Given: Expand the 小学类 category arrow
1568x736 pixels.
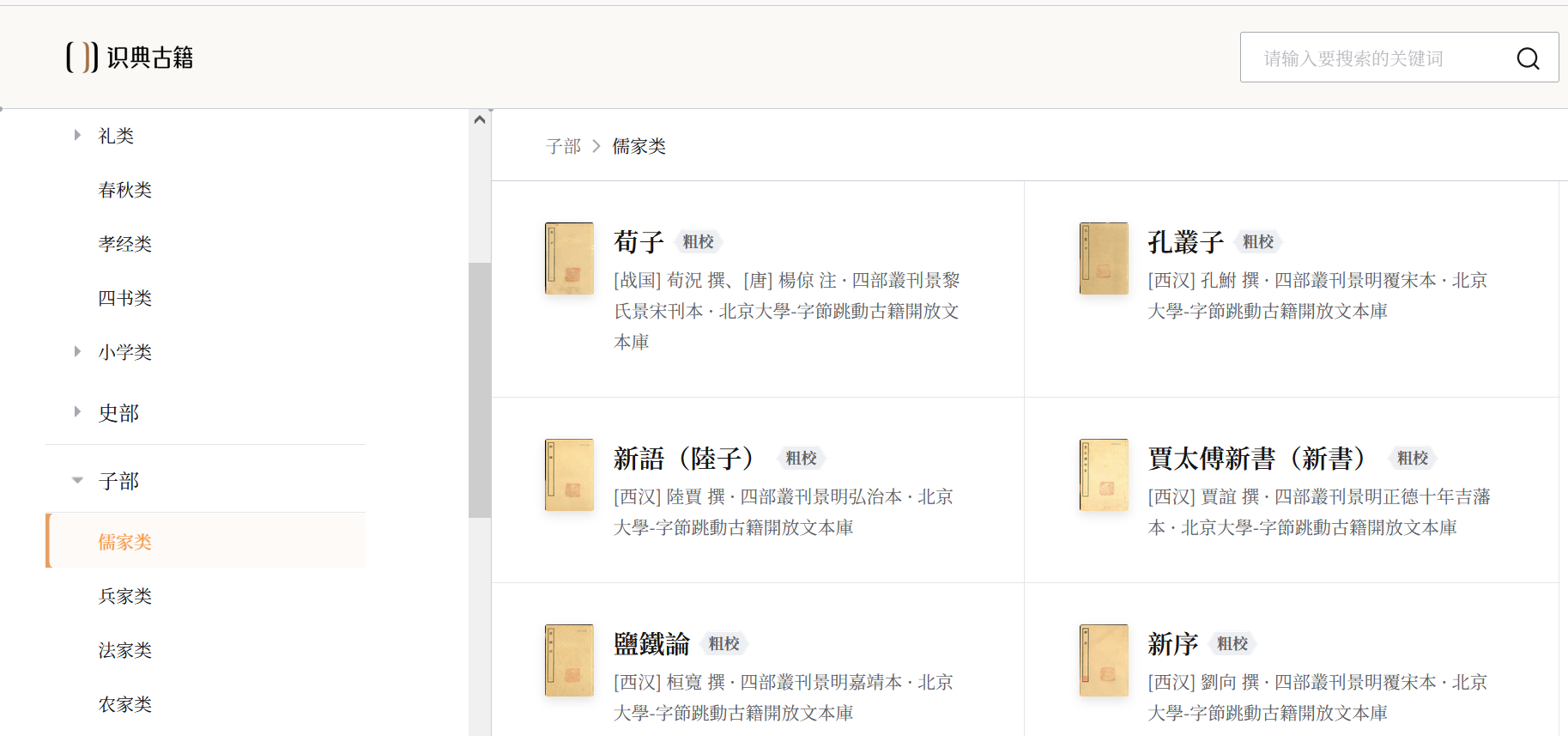Looking at the screenshot, I should [77, 351].
